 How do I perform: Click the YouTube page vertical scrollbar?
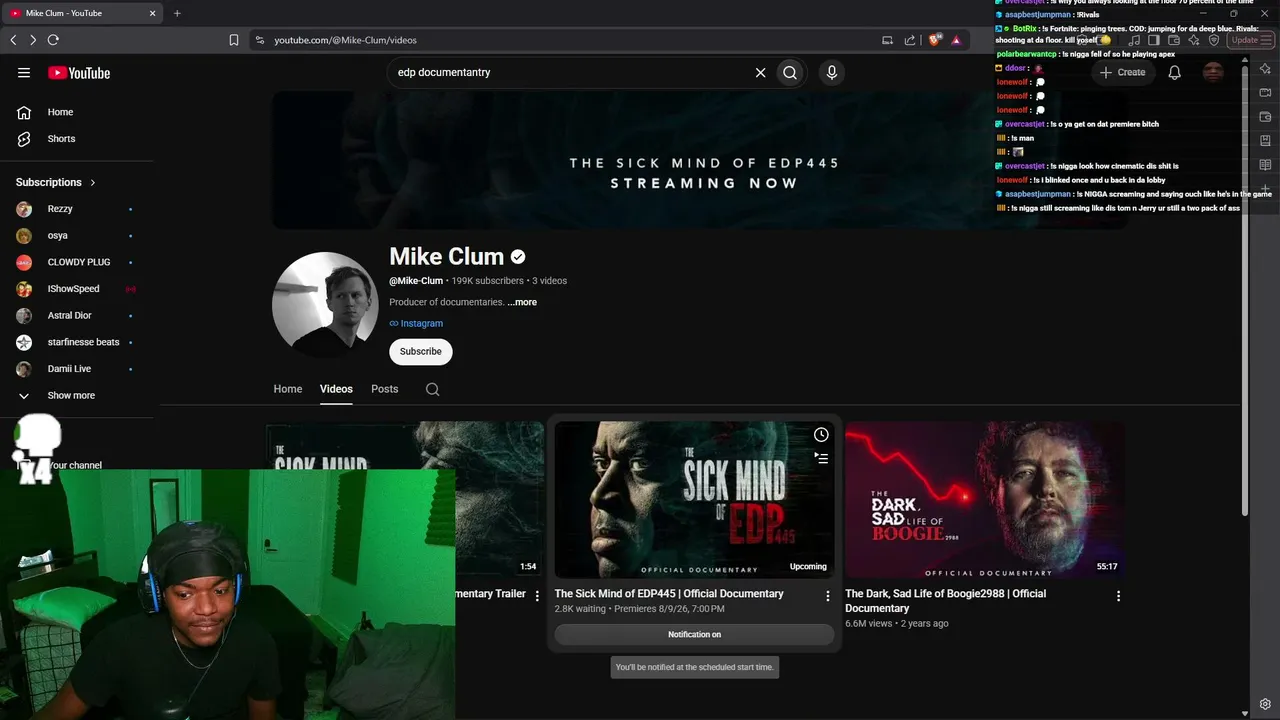point(1245,290)
